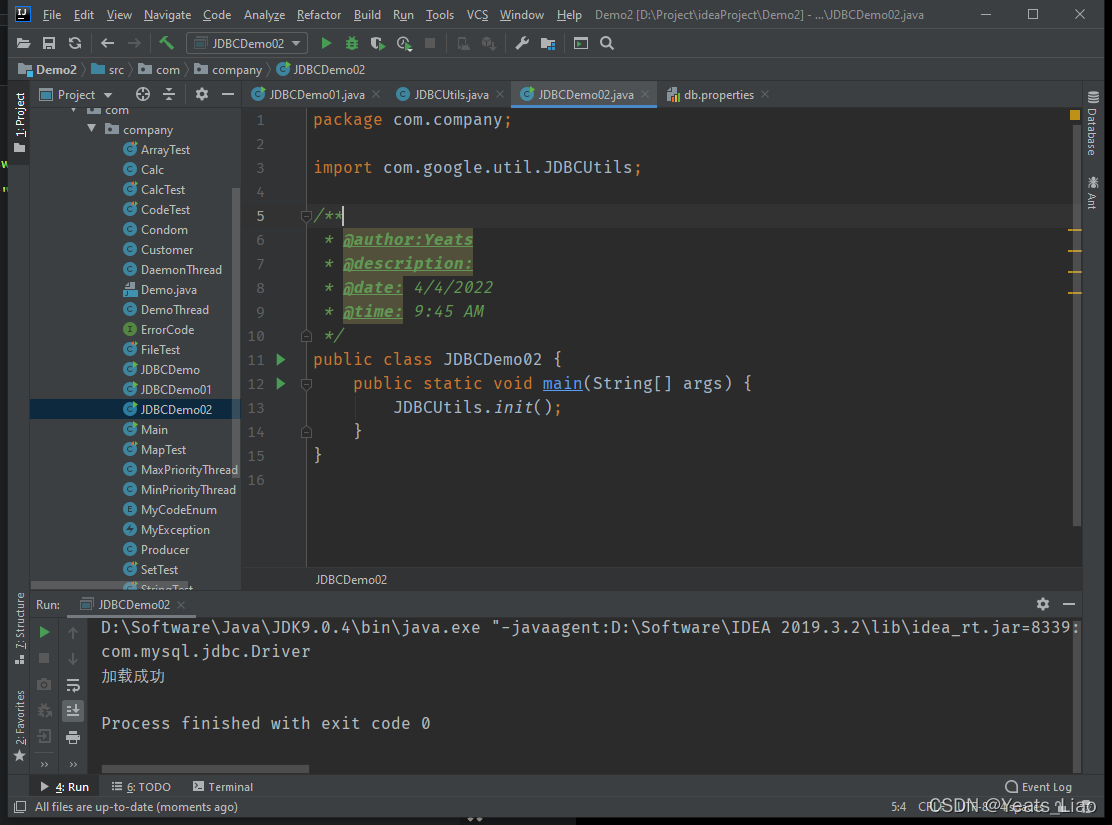
Task: Build the project with the hammer icon
Action: [166, 43]
